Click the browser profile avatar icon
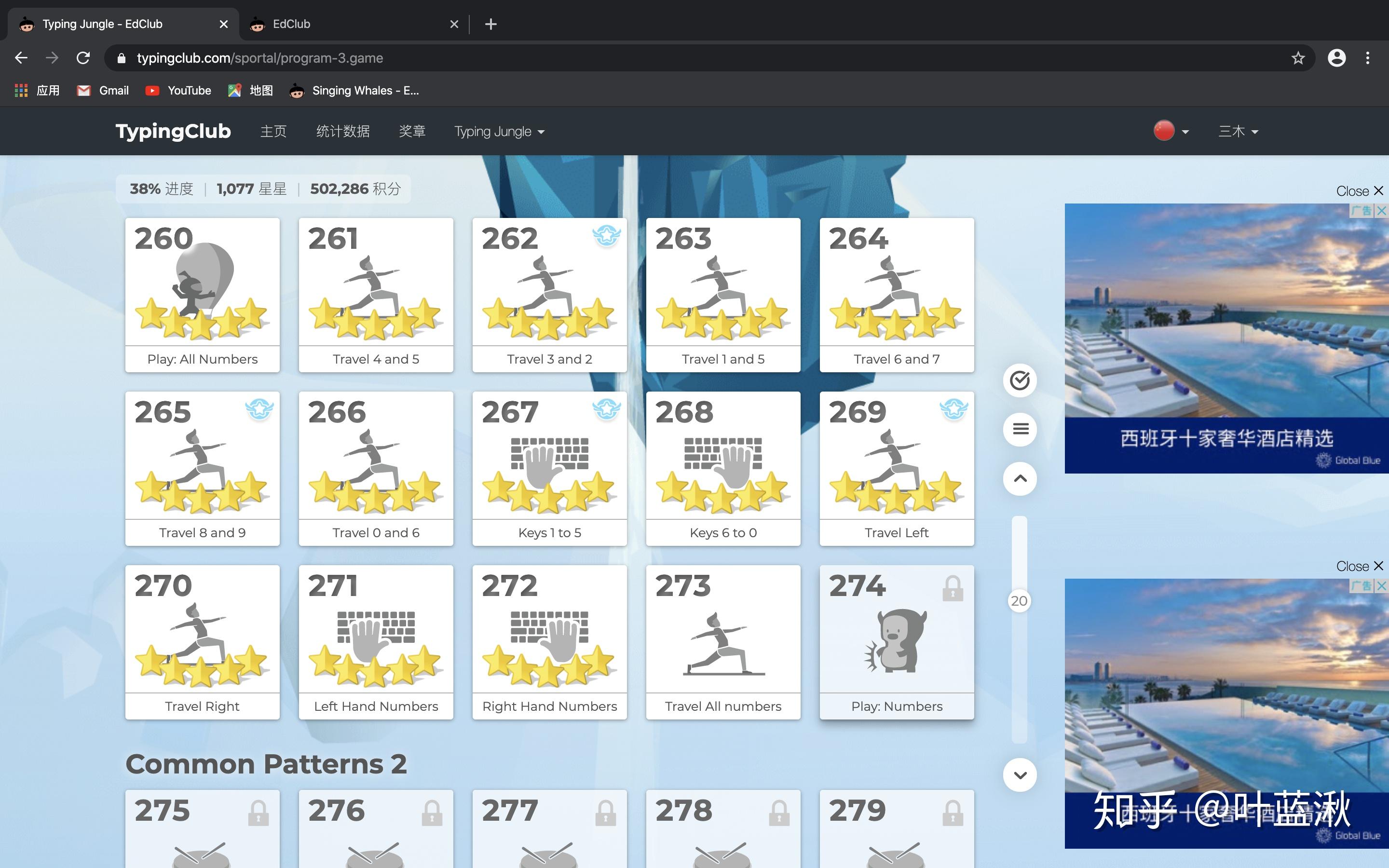This screenshot has width=1389, height=868. point(1337,57)
